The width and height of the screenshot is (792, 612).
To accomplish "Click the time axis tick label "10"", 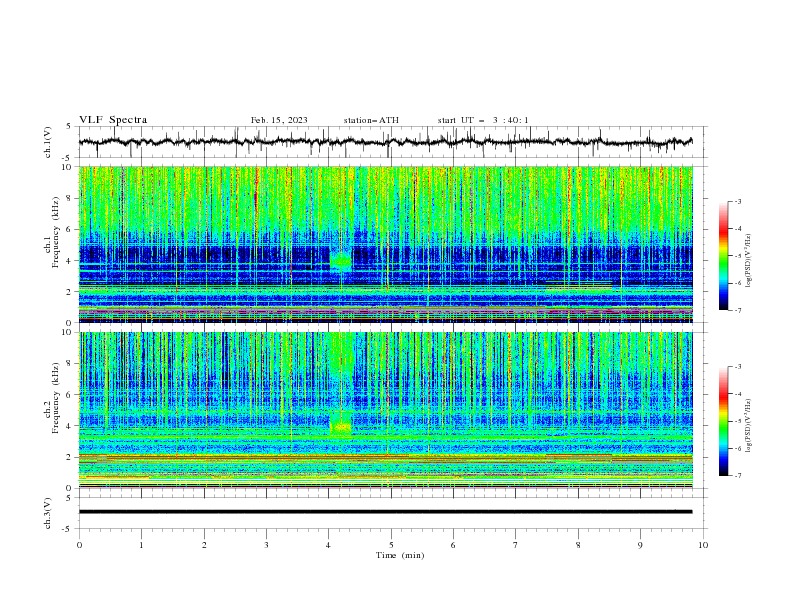I will pos(703,545).
